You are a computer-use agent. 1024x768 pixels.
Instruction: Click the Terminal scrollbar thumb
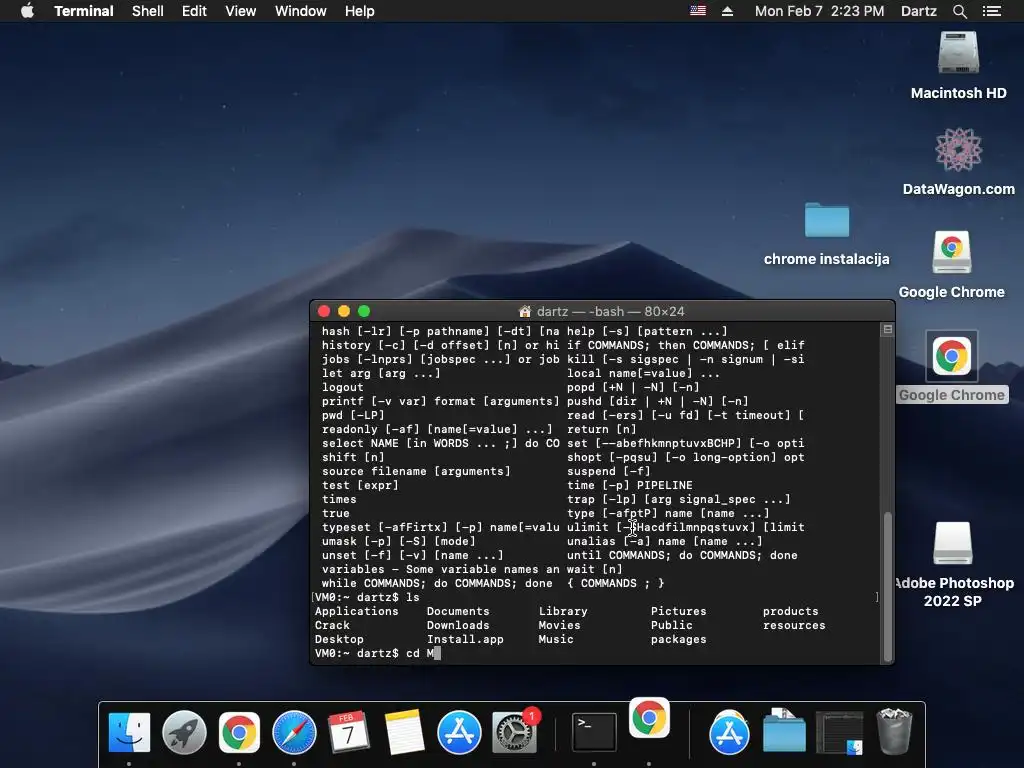tap(888, 586)
